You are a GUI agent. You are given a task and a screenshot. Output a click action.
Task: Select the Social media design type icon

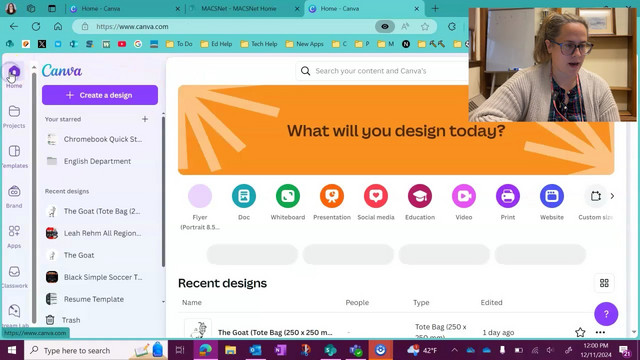[376, 196]
